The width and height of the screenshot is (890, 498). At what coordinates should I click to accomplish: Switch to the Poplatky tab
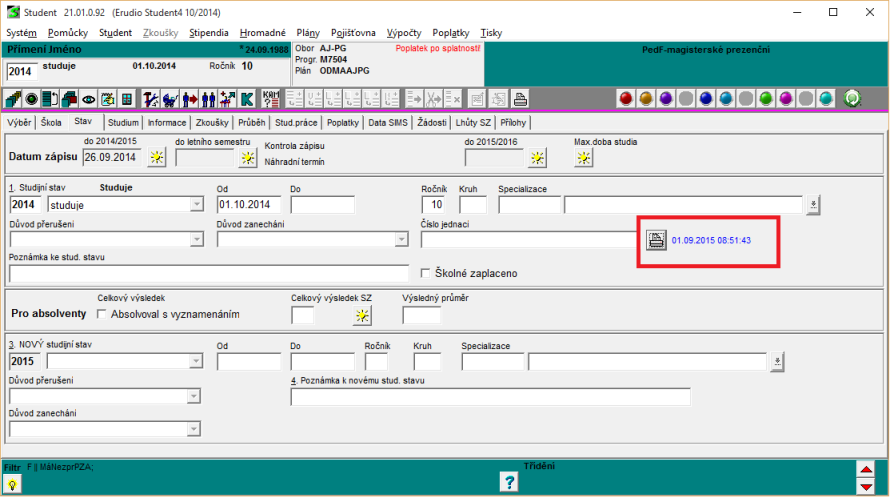[x=343, y=123]
